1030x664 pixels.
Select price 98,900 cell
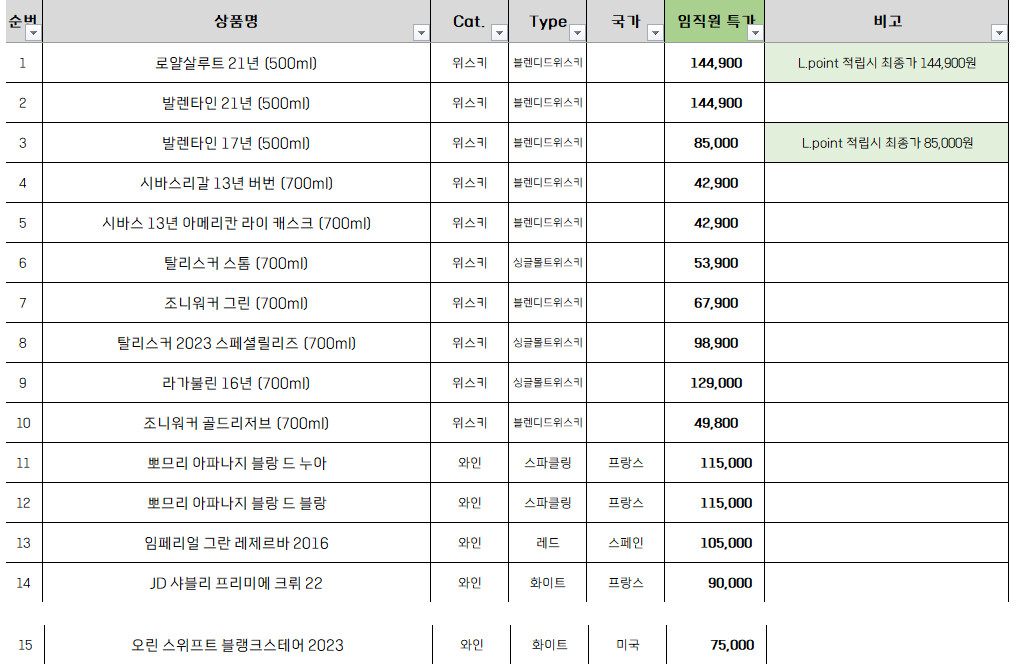pos(715,343)
